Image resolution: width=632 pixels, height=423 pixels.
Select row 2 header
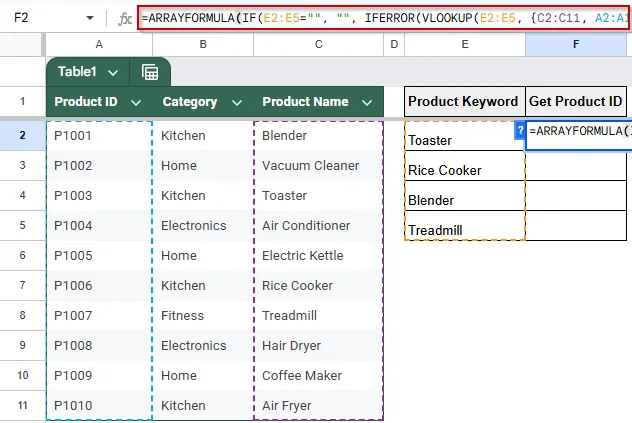pos(23,135)
